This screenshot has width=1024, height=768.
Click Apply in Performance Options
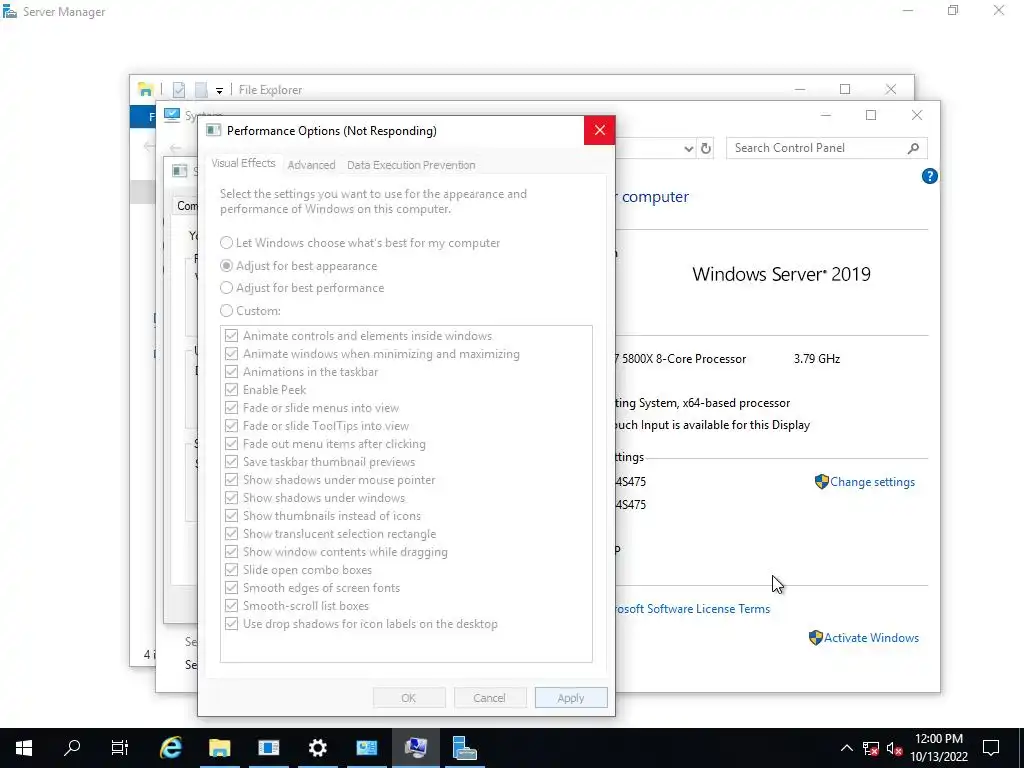pos(571,698)
